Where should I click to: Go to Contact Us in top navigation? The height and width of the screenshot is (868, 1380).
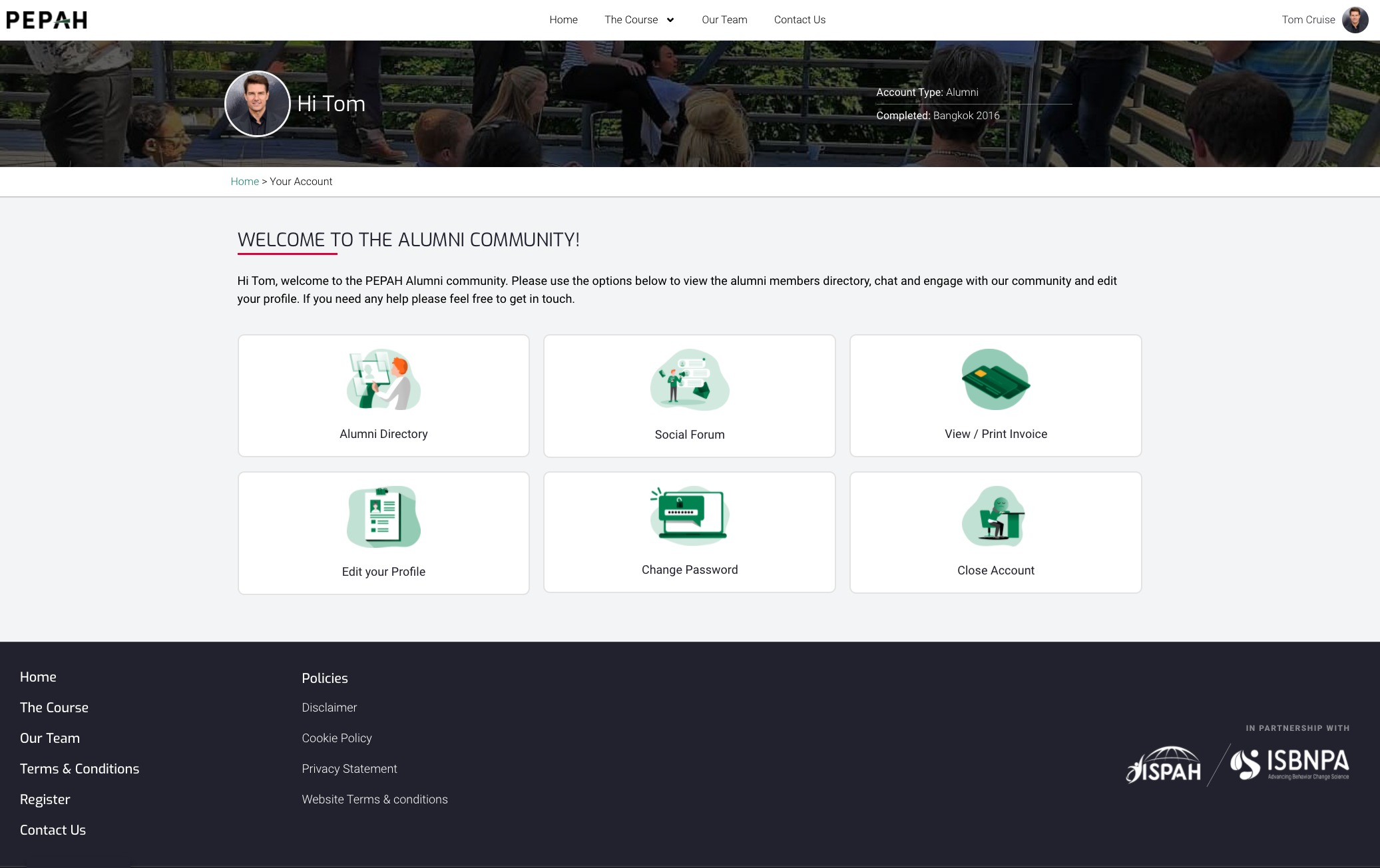pos(800,20)
